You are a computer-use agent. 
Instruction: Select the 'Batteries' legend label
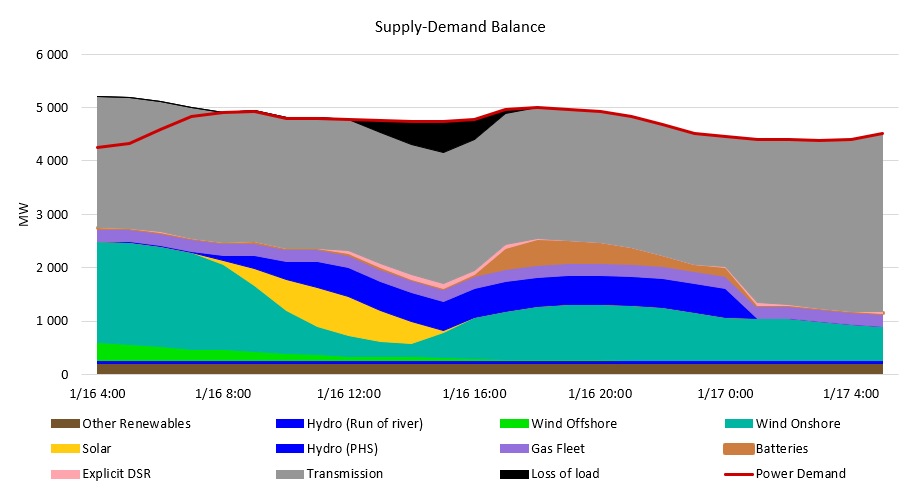pyautogui.click(x=782, y=449)
